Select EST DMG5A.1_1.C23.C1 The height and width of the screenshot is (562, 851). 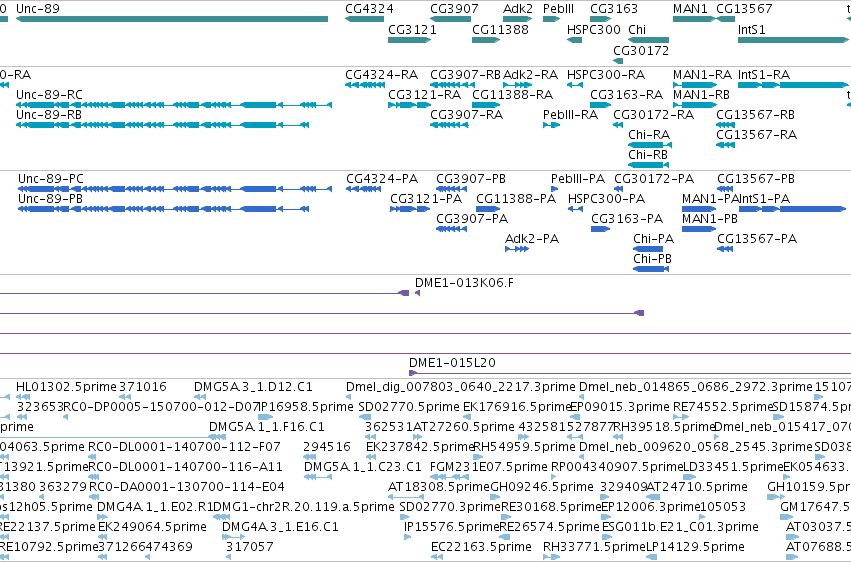(x=363, y=467)
